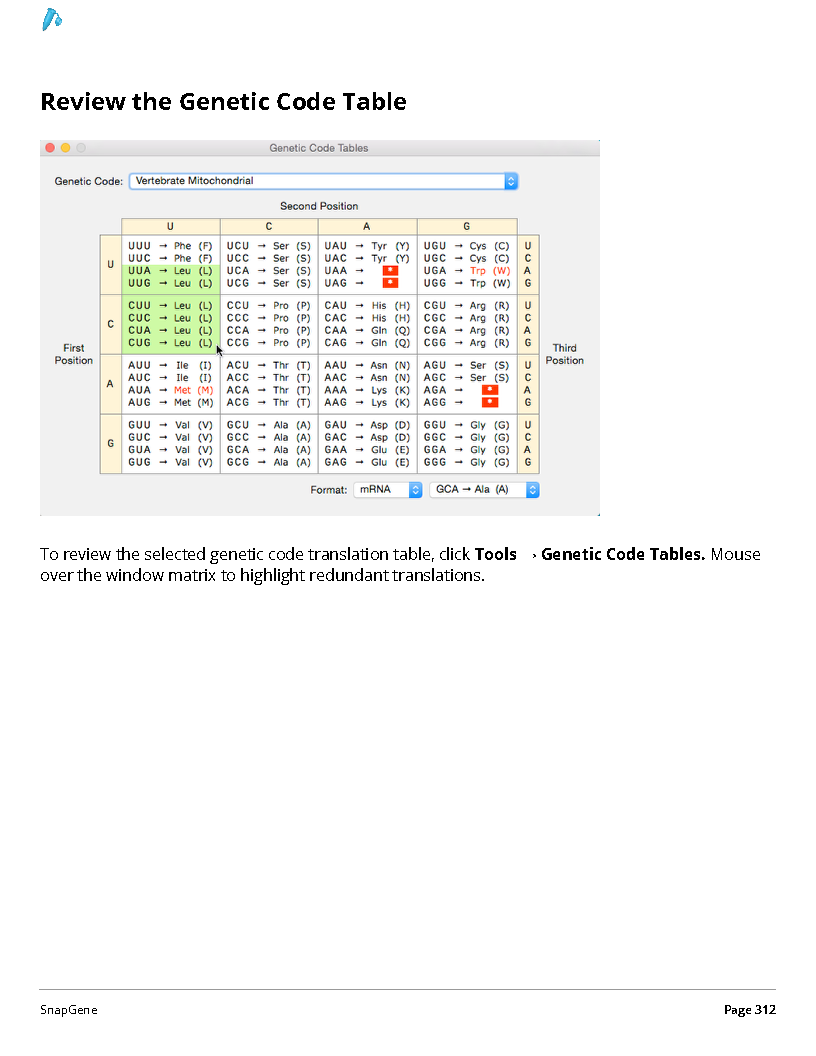Click the UUA → Leu (L) highlighted row
Image resolution: width=816 pixels, height=1056 pixels.
pyautogui.click(x=170, y=271)
